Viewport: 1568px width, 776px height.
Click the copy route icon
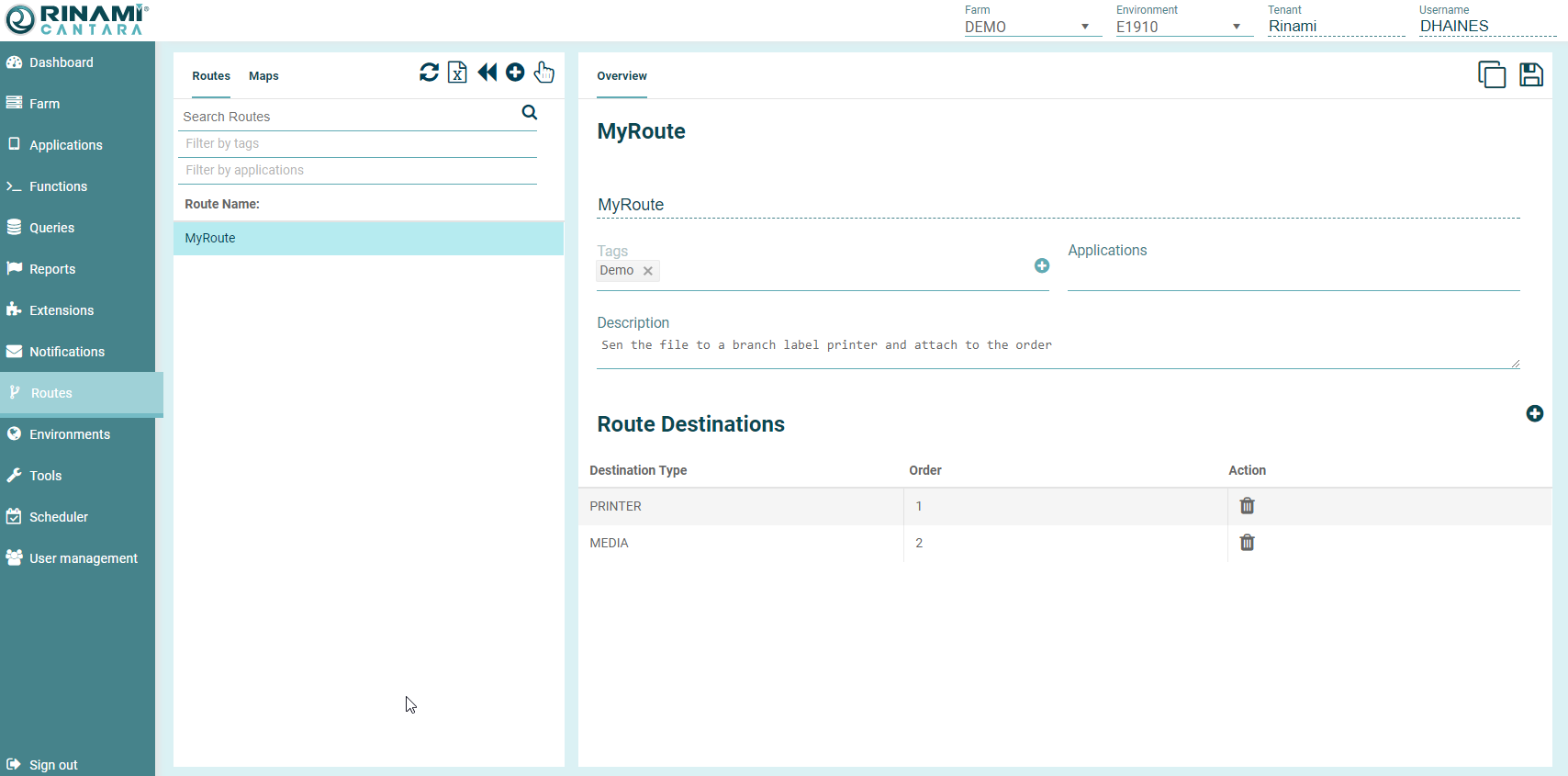click(x=1491, y=74)
